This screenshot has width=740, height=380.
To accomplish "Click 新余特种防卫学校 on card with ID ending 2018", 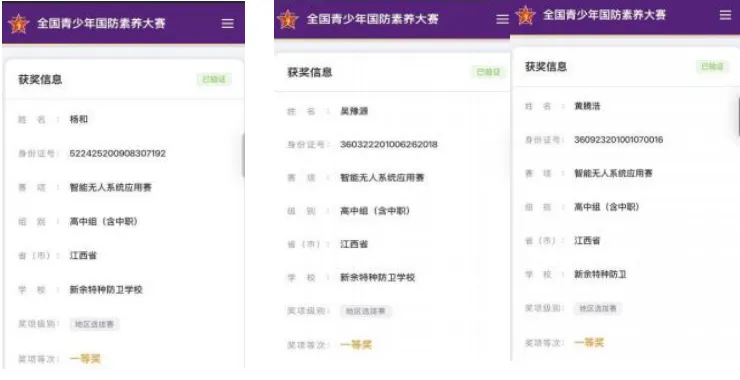I will coord(378,278).
